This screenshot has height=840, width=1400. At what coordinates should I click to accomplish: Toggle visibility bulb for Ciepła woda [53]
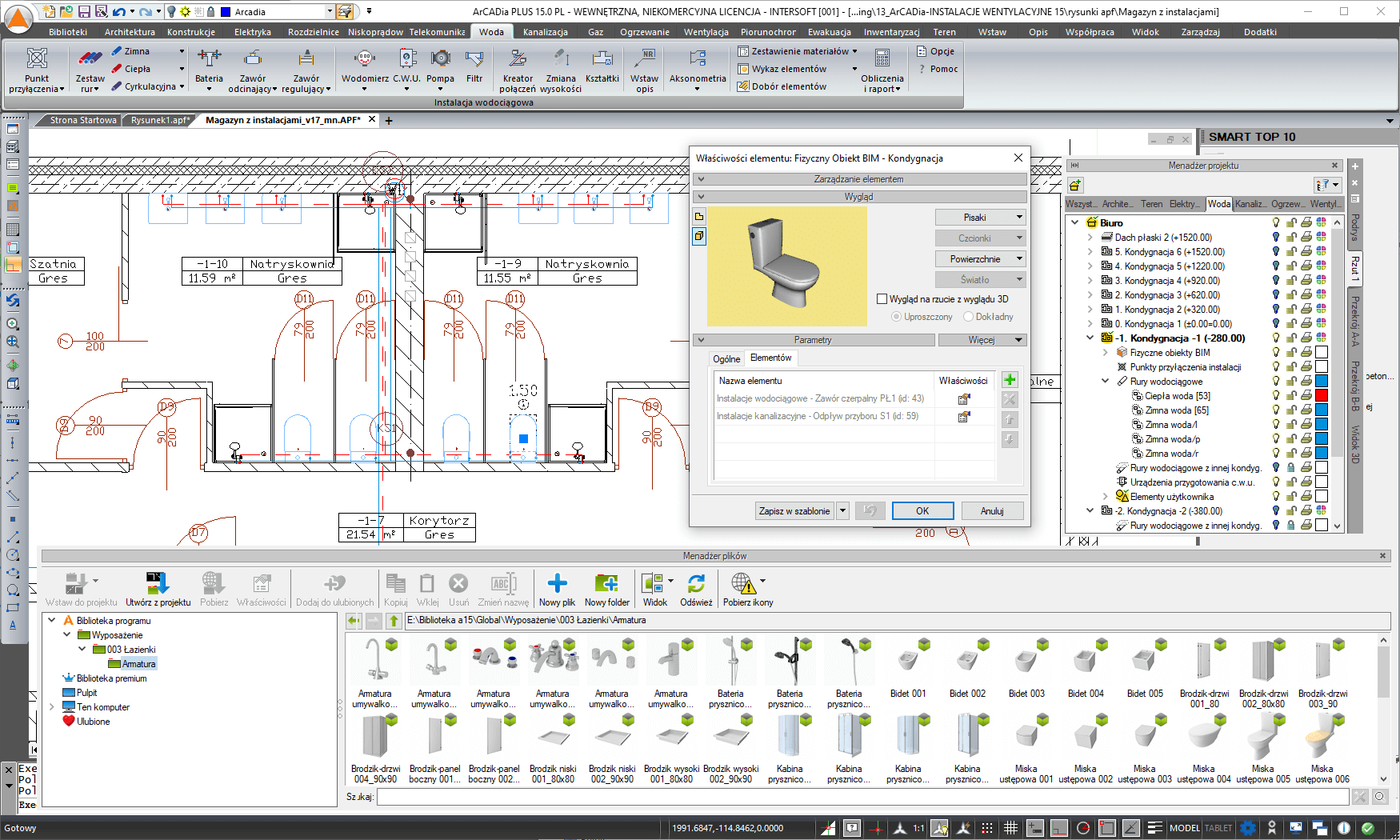[1276, 396]
